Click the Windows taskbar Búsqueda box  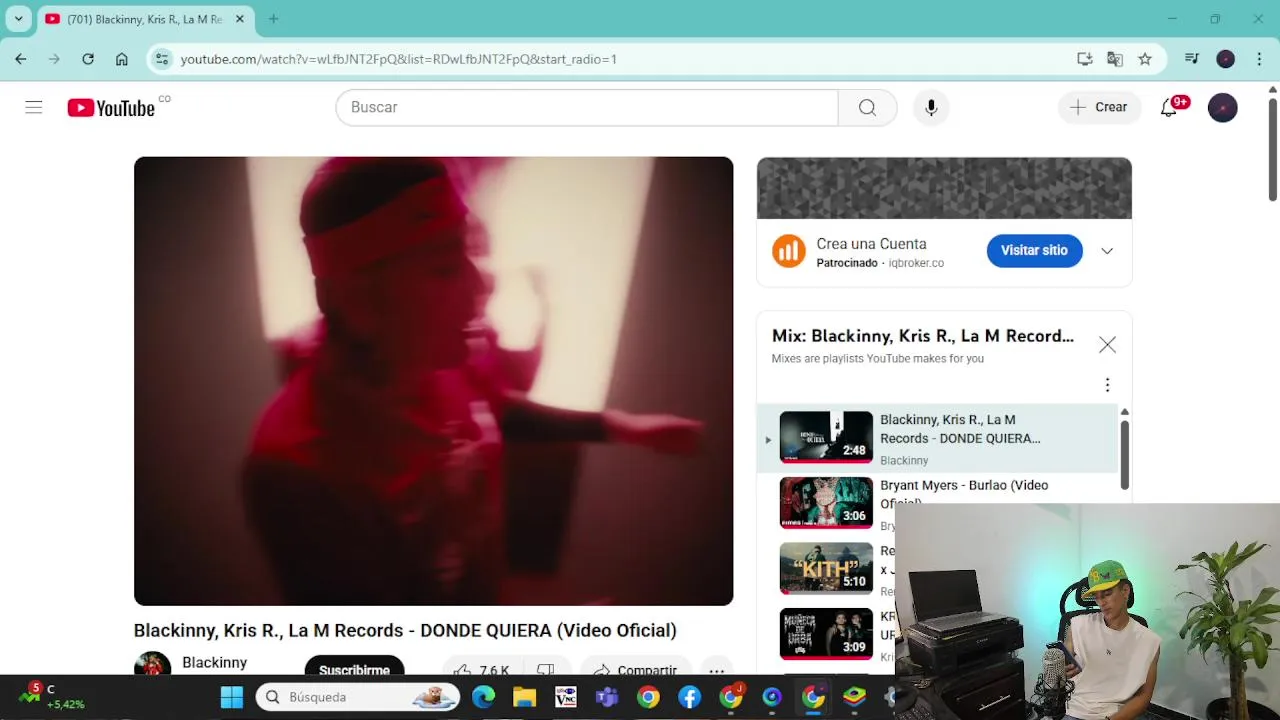(x=358, y=697)
